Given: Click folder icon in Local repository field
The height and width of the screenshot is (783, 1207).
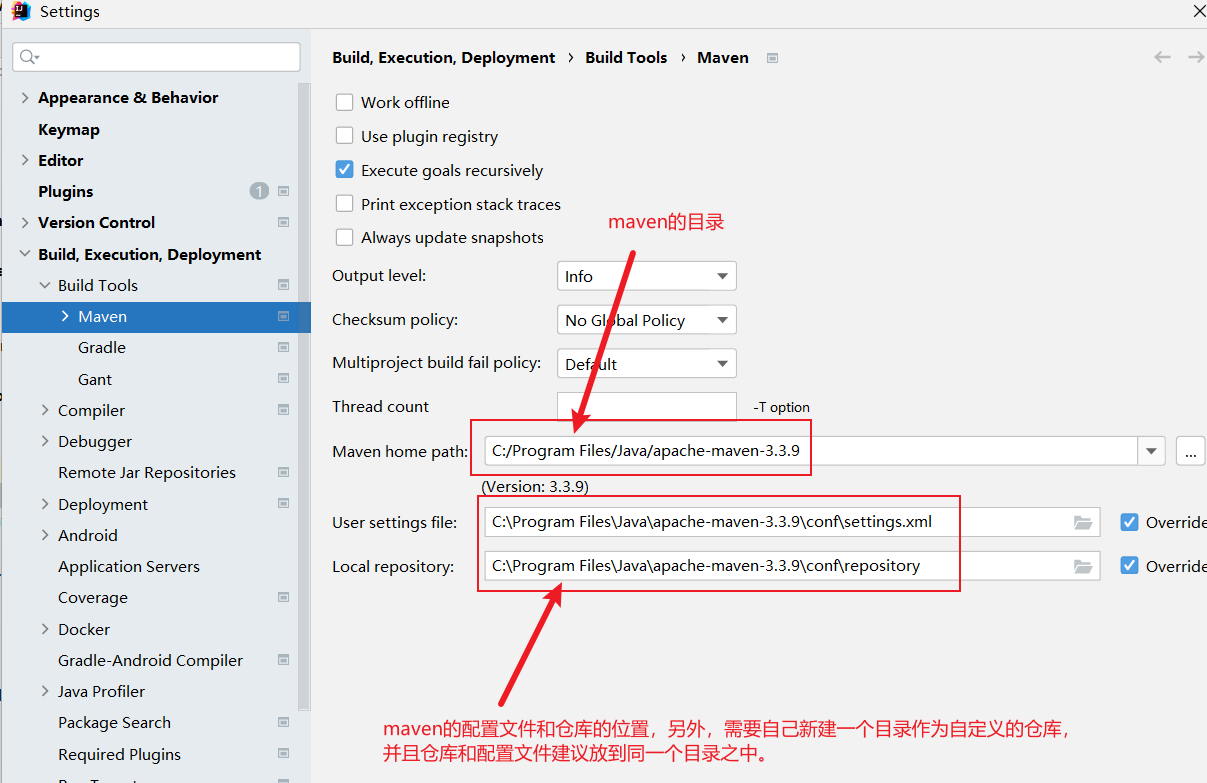Looking at the screenshot, I should (1083, 566).
